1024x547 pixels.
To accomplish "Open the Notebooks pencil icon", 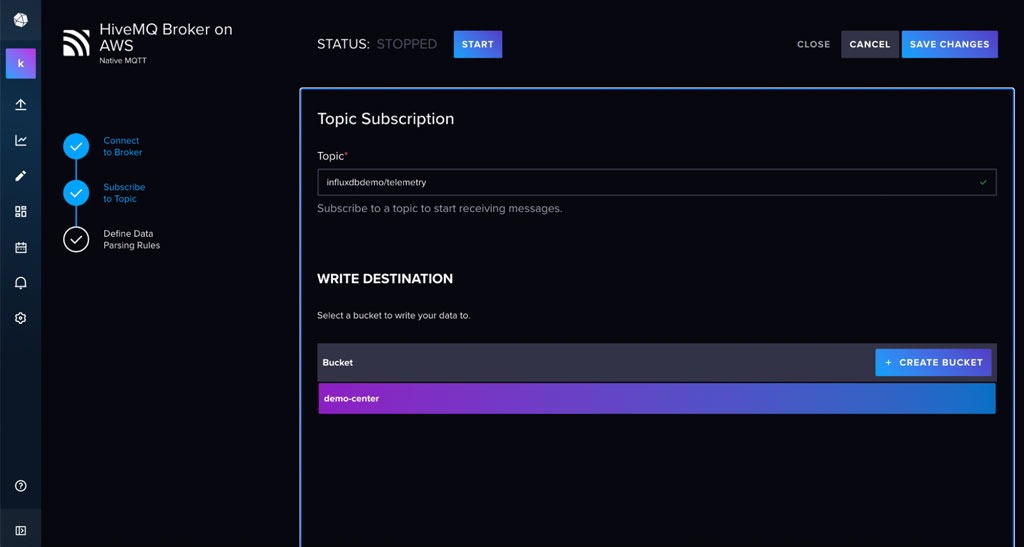I will (x=21, y=176).
